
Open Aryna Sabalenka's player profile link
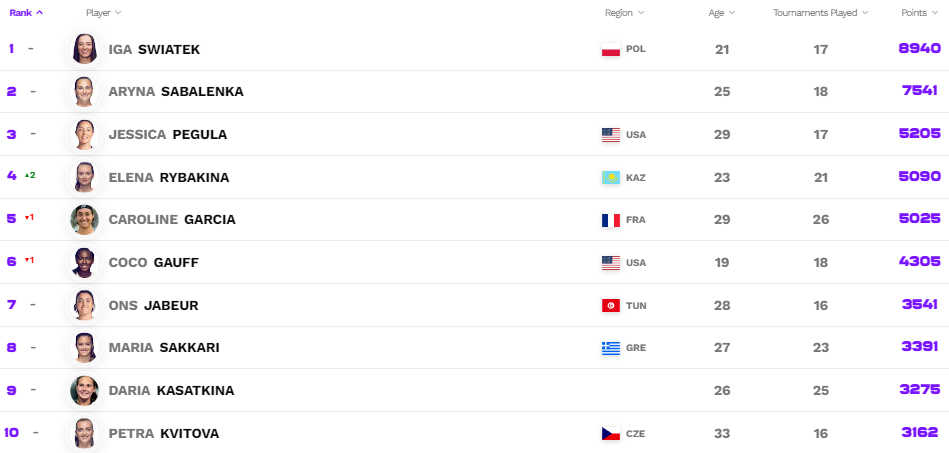click(x=175, y=91)
